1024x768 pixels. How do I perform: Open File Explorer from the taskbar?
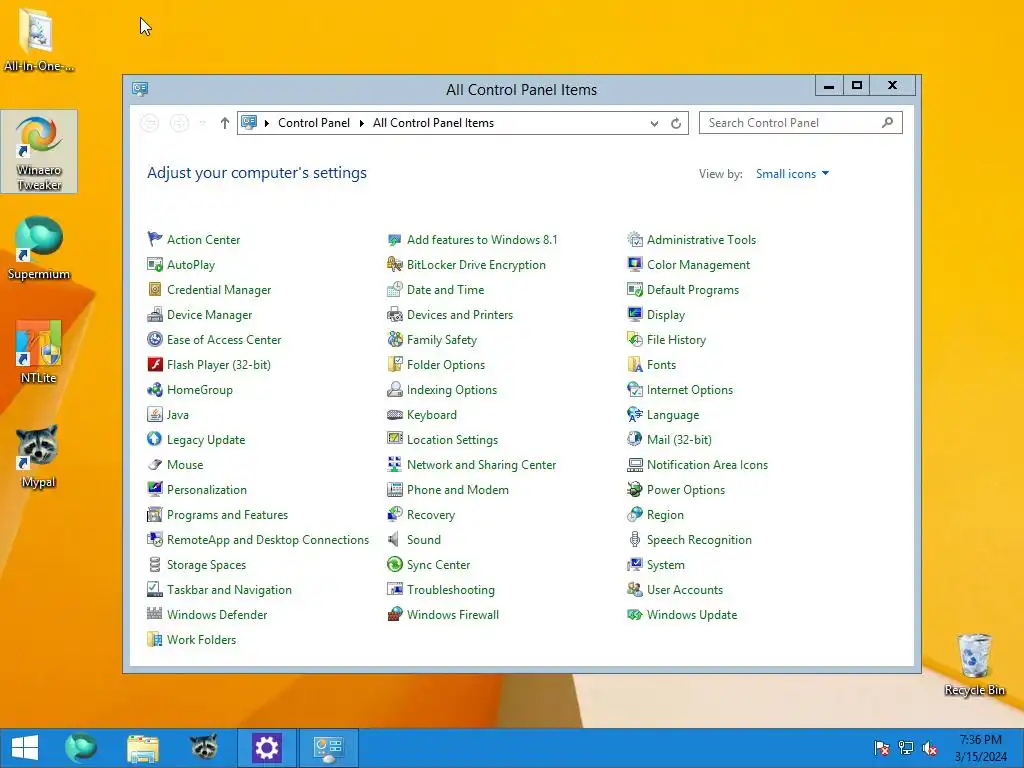click(142, 748)
